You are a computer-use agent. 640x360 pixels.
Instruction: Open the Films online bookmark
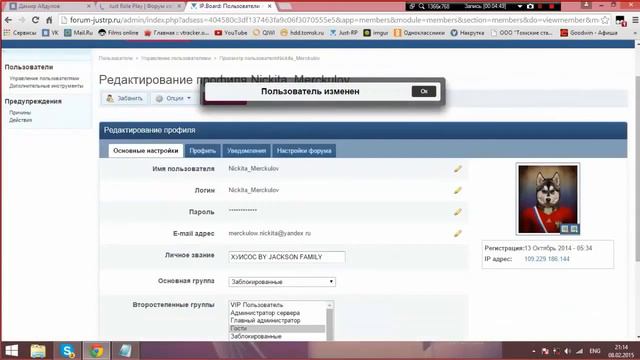click(x=118, y=33)
